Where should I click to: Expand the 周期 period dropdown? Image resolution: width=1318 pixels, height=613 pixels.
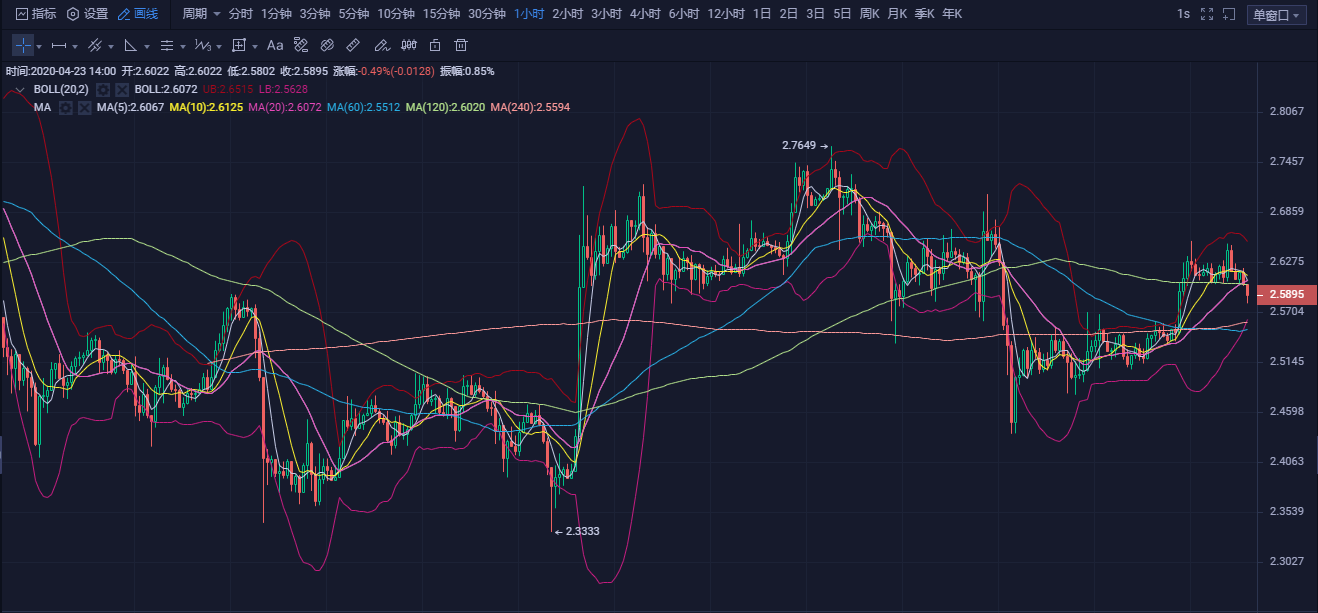(x=201, y=14)
